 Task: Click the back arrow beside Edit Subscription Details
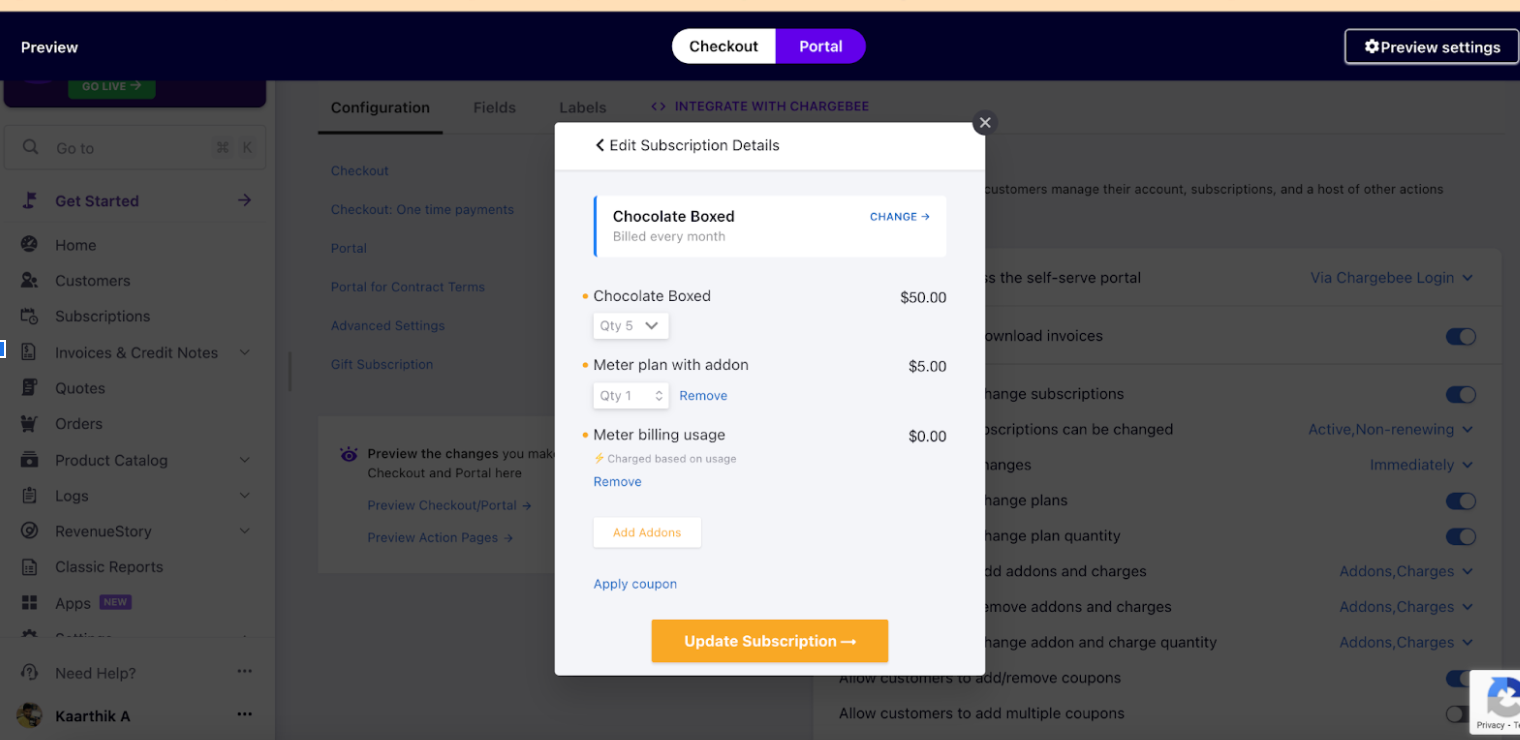point(600,145)
